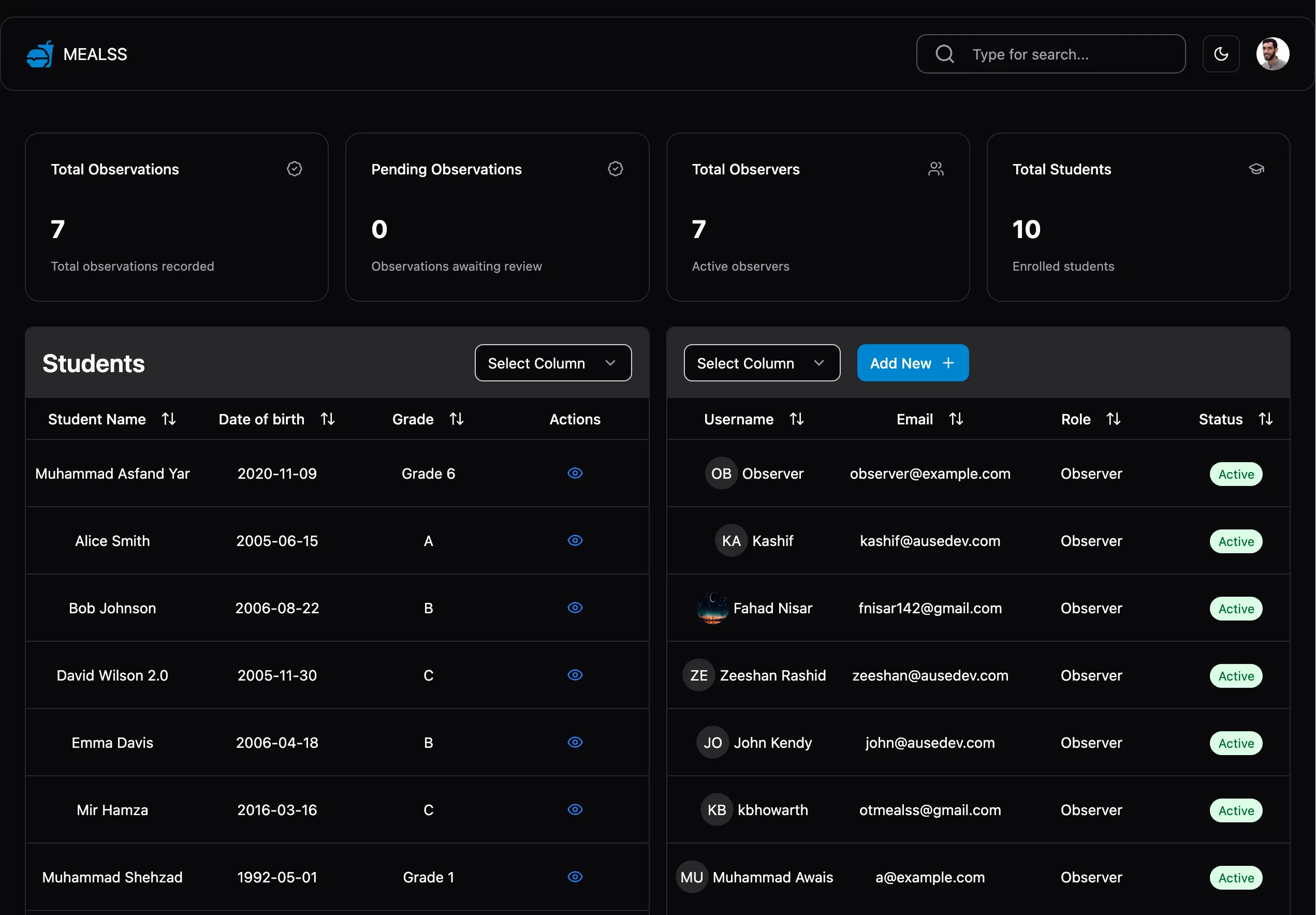Sort students by Grade column
This screenshot has width=1316, height=915.
coord(456,419)
